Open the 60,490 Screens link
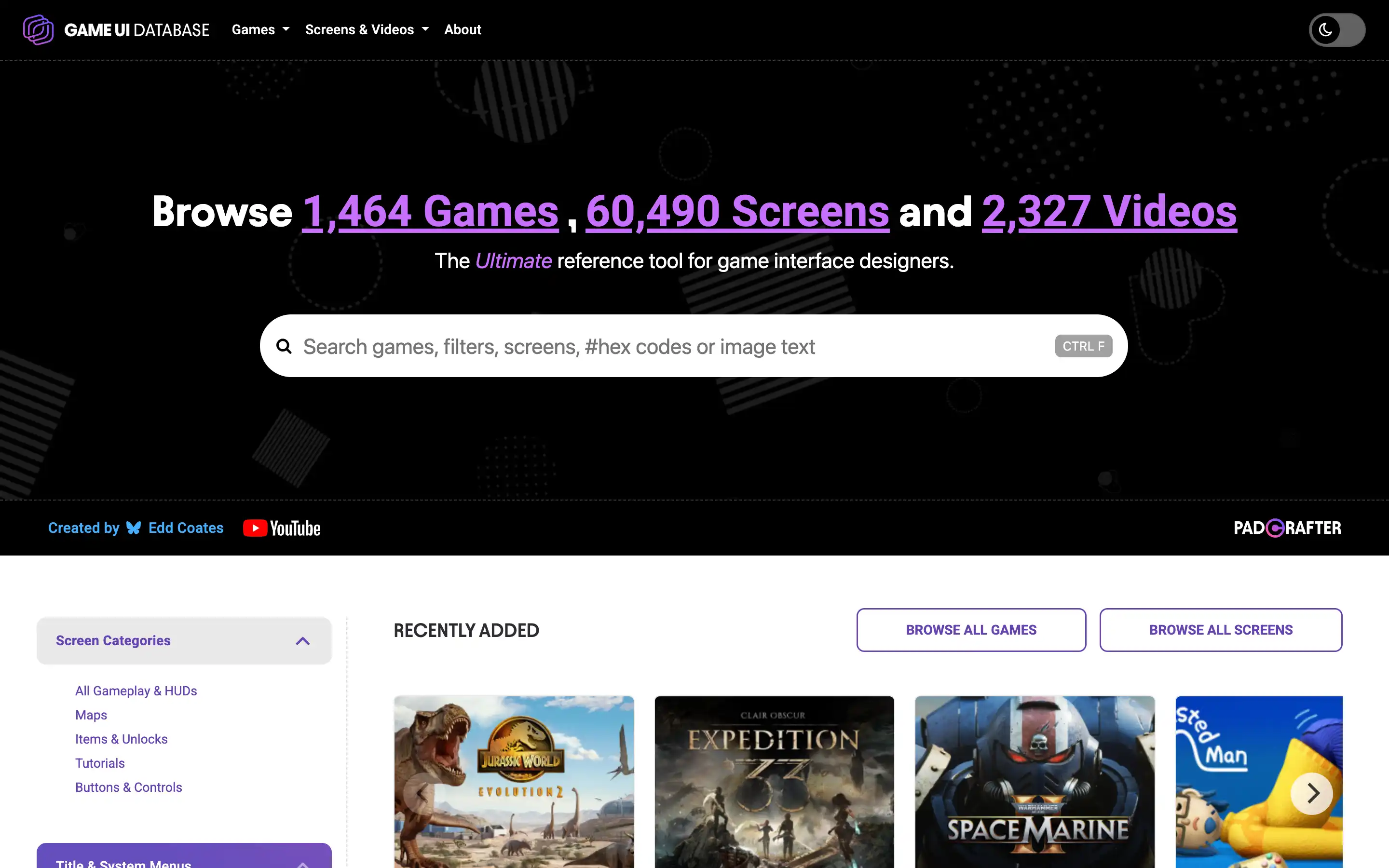The height and width of the screenshot is (868, 1389). point(737,211)
